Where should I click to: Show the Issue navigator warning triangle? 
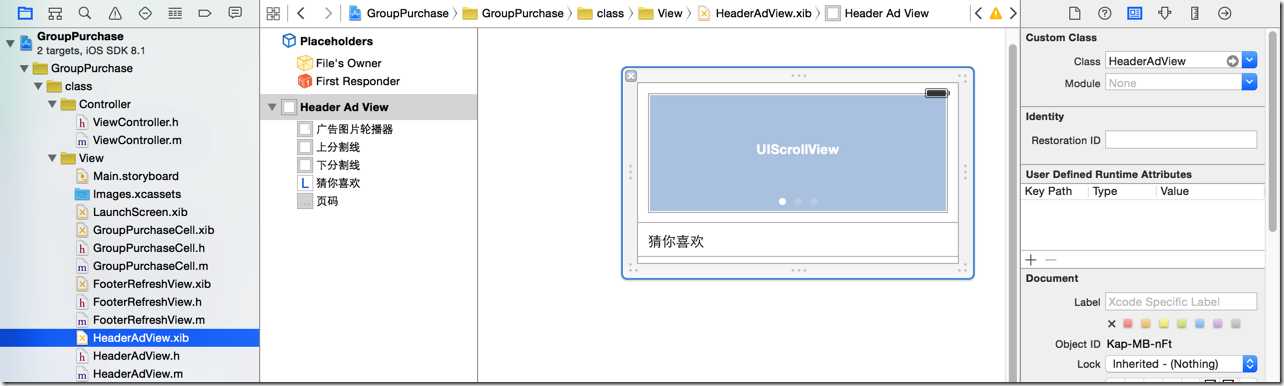point(115,13)
